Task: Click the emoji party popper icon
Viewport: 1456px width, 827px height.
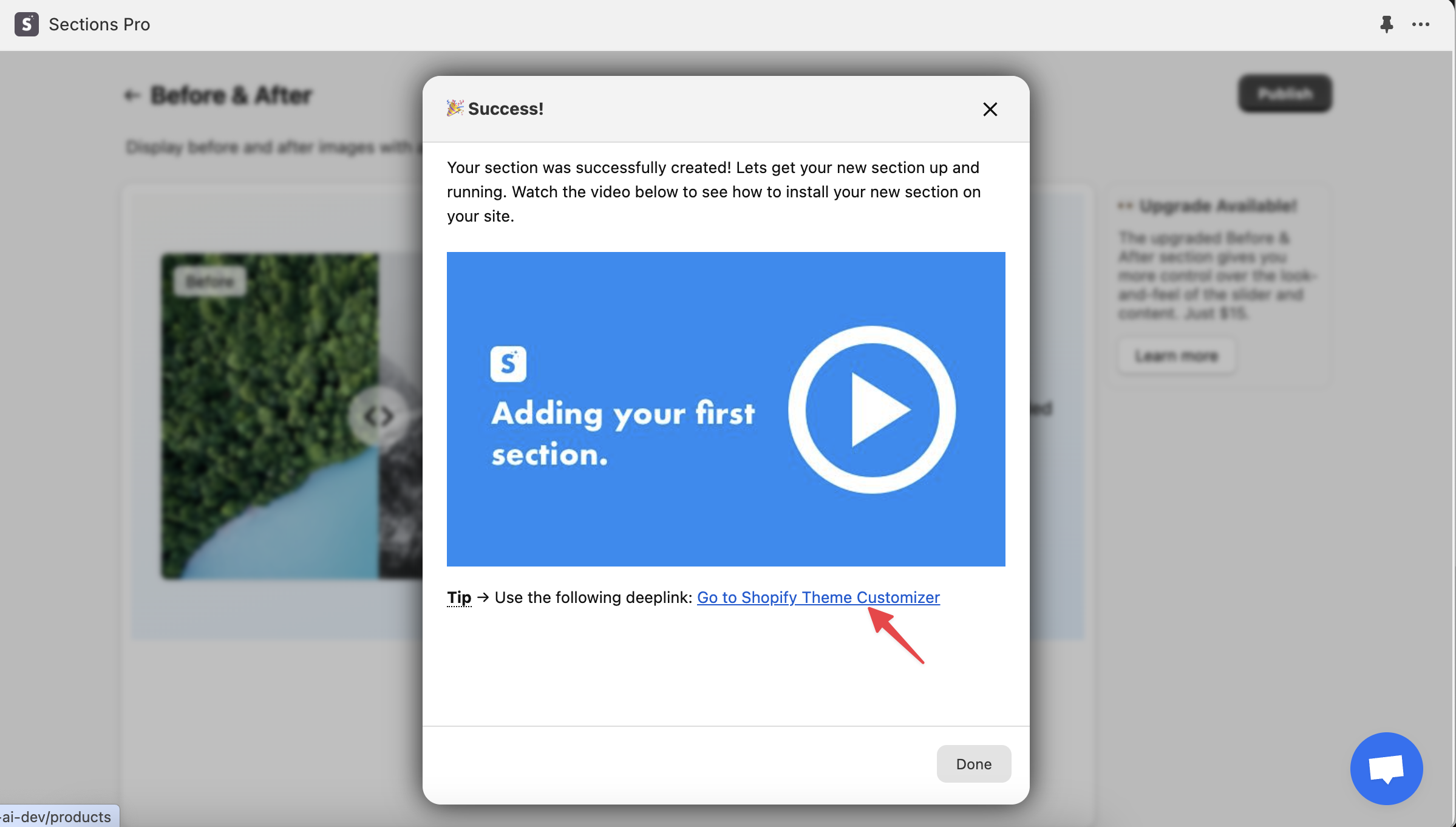Action: [x=454, y=108]
